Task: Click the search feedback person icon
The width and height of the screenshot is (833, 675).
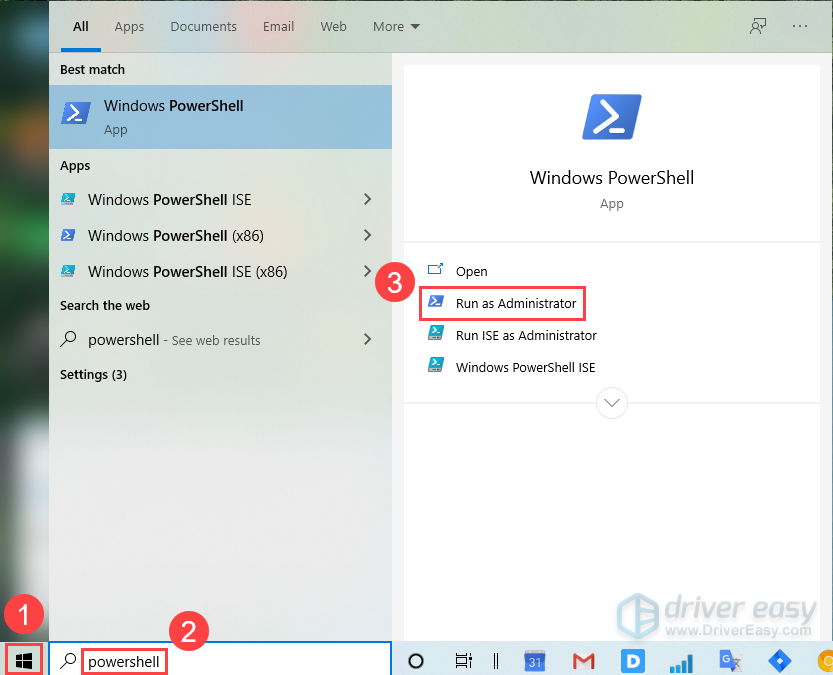Action: click(758, 26)
